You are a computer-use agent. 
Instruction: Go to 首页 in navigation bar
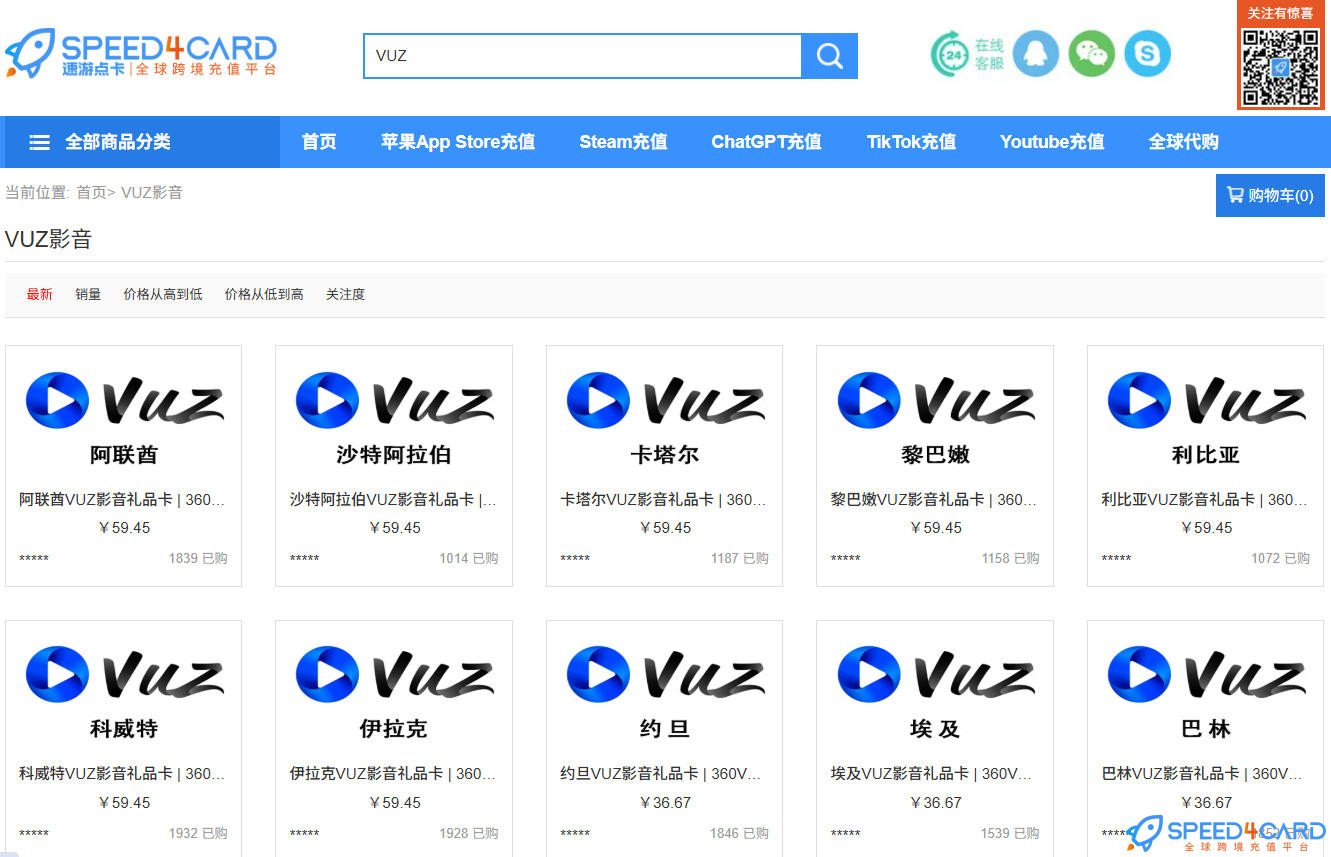coord(319,142)
